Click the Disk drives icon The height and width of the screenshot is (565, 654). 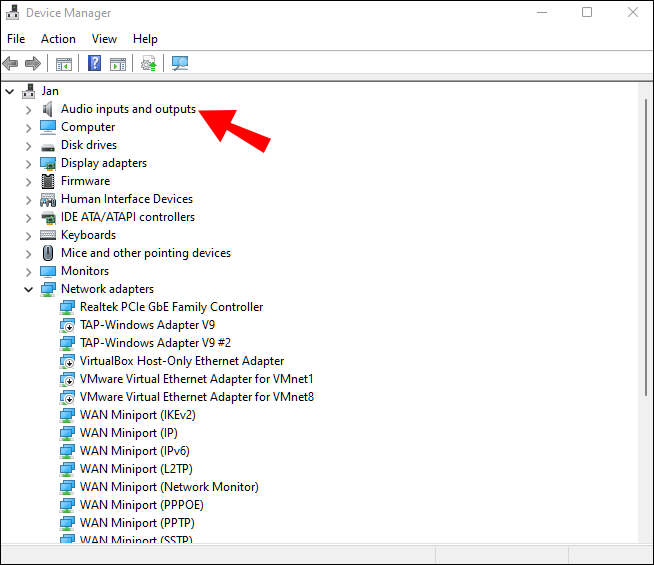(x=48, y=147)
